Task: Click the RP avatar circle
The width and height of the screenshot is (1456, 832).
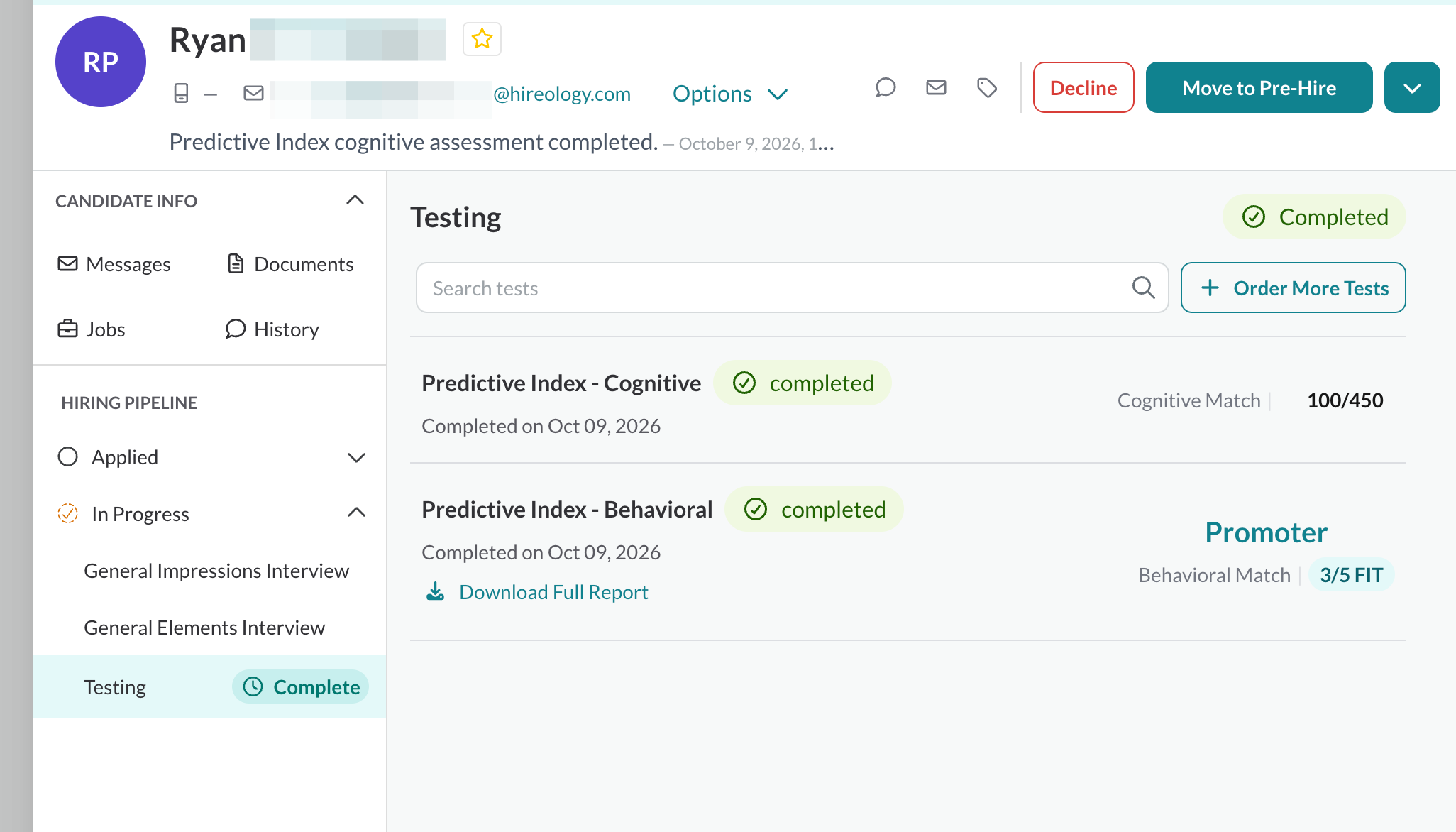Action: 101,62
